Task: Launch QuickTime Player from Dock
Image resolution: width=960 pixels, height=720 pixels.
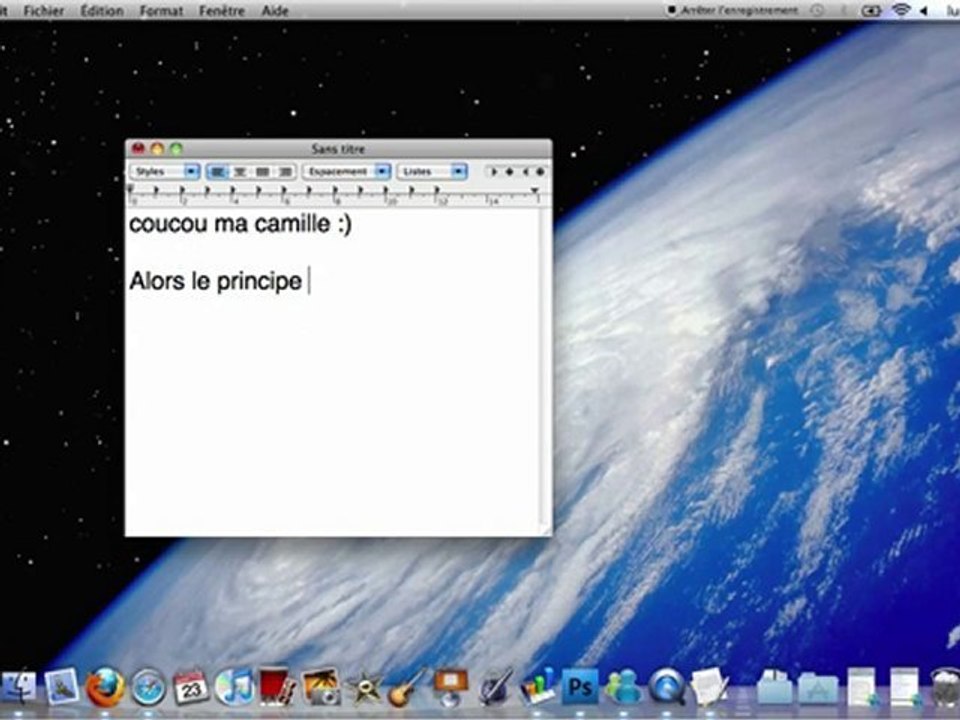Action: tap(667, 687)
